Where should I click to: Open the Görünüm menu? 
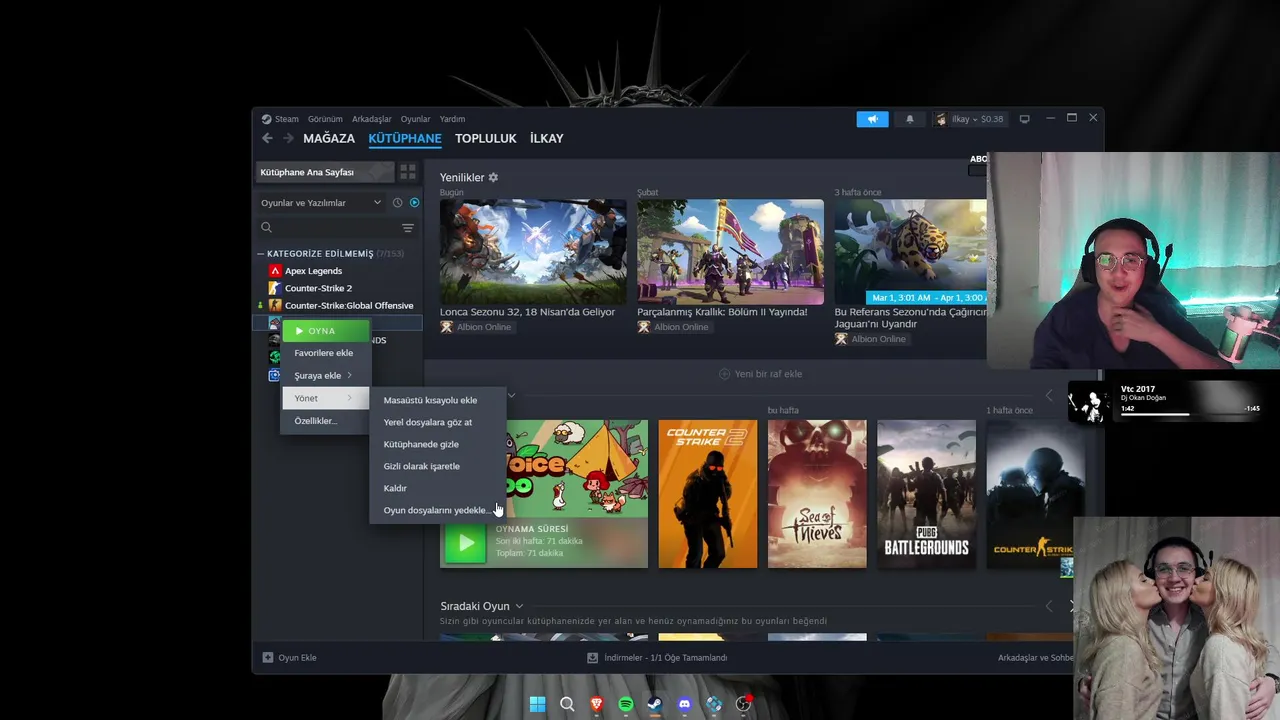(325, 119)
